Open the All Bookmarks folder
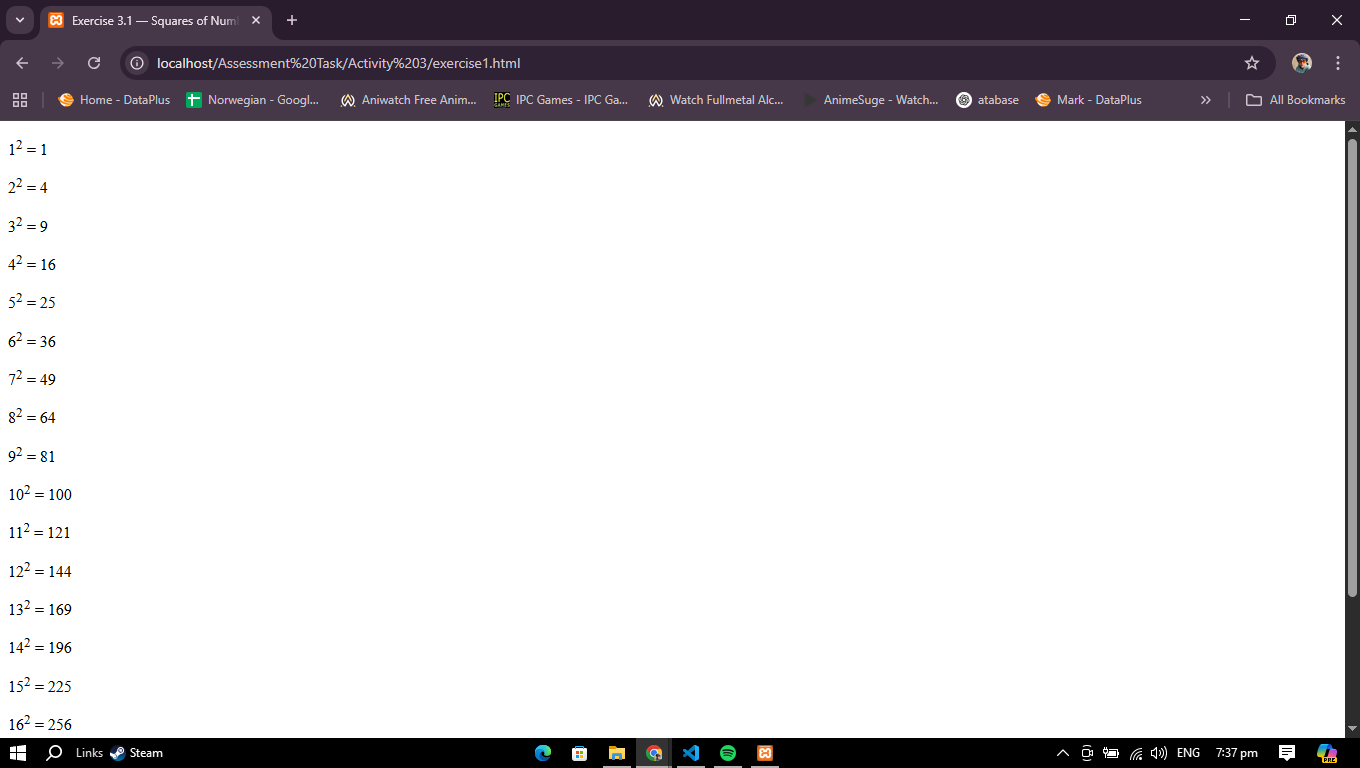1360x768 pixels. pos(1295,100)
